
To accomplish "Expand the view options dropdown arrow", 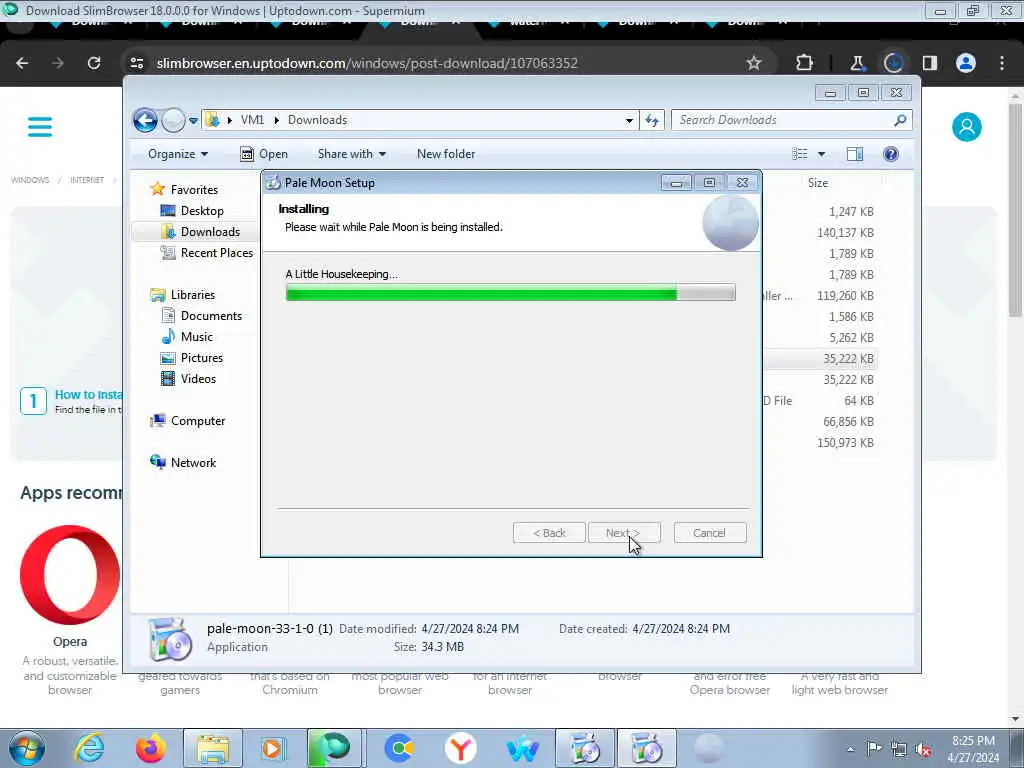I will [822, 154].
